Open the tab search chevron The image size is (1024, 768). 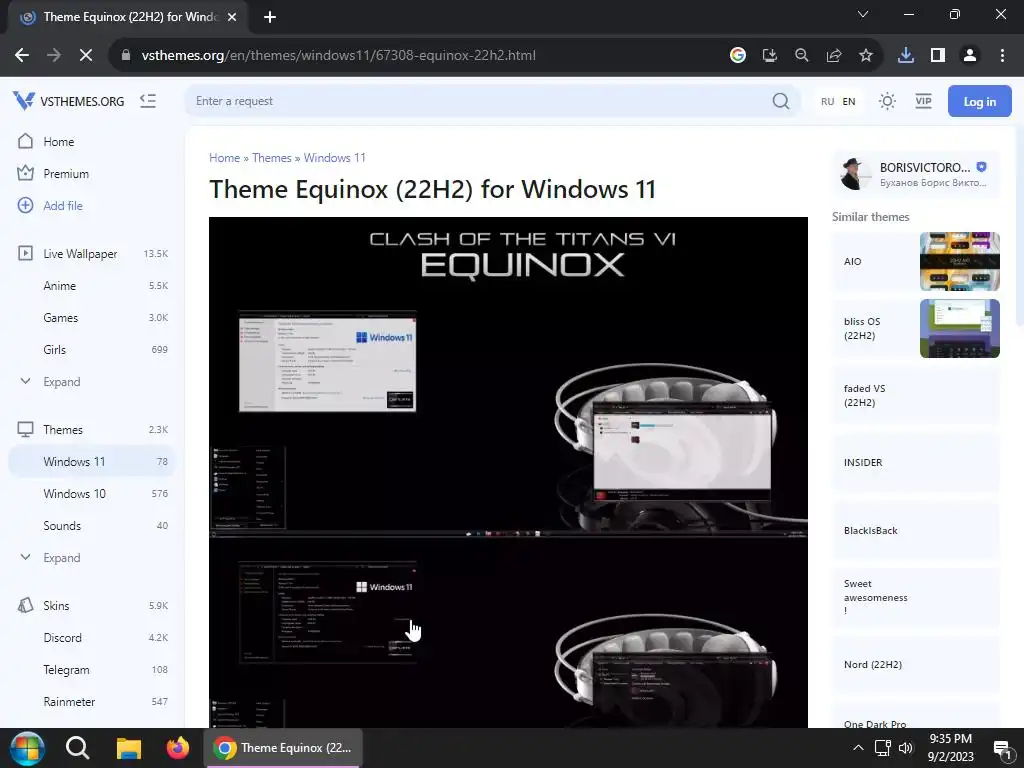pyautogui.click(x=863, y=14)
